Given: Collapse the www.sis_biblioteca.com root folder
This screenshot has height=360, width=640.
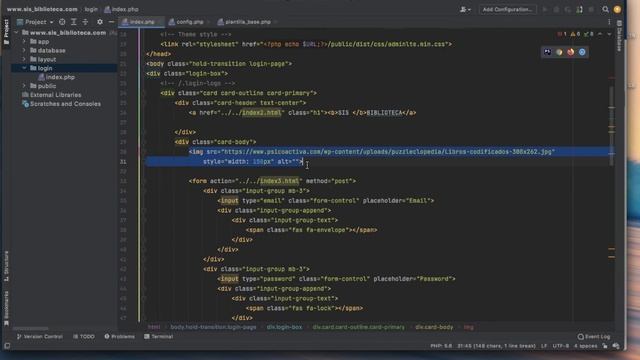Looking at the screenshot, I should click(16, 33).
